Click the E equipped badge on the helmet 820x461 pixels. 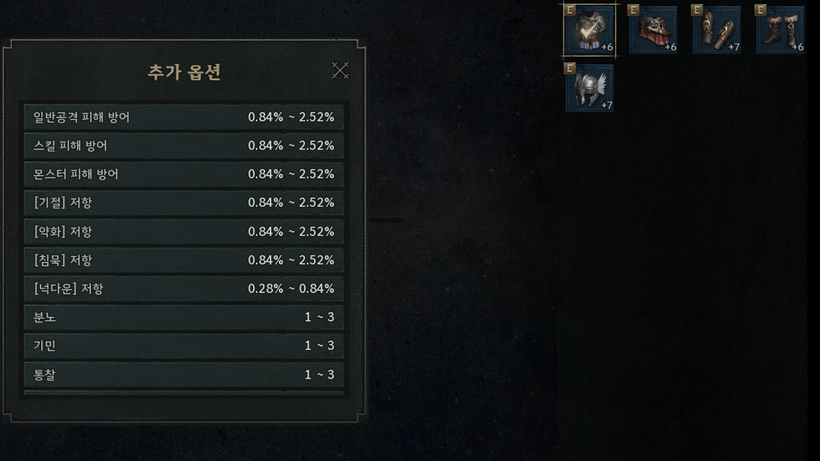pos(571,69)
